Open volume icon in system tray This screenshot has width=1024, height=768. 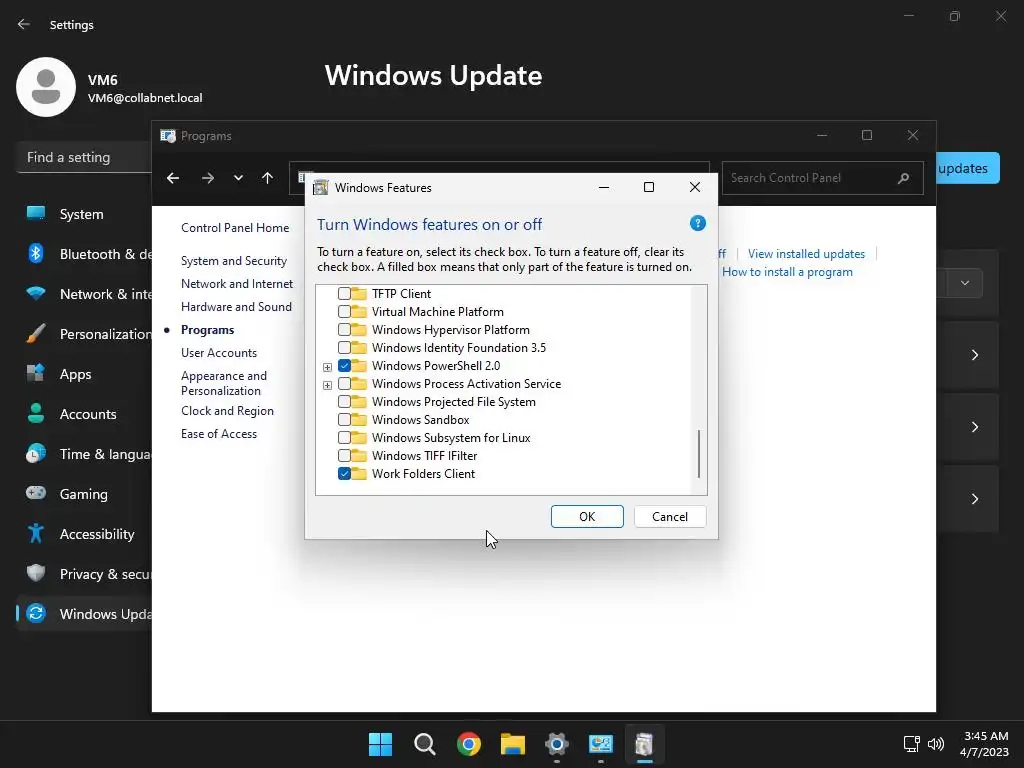(936, 744)
